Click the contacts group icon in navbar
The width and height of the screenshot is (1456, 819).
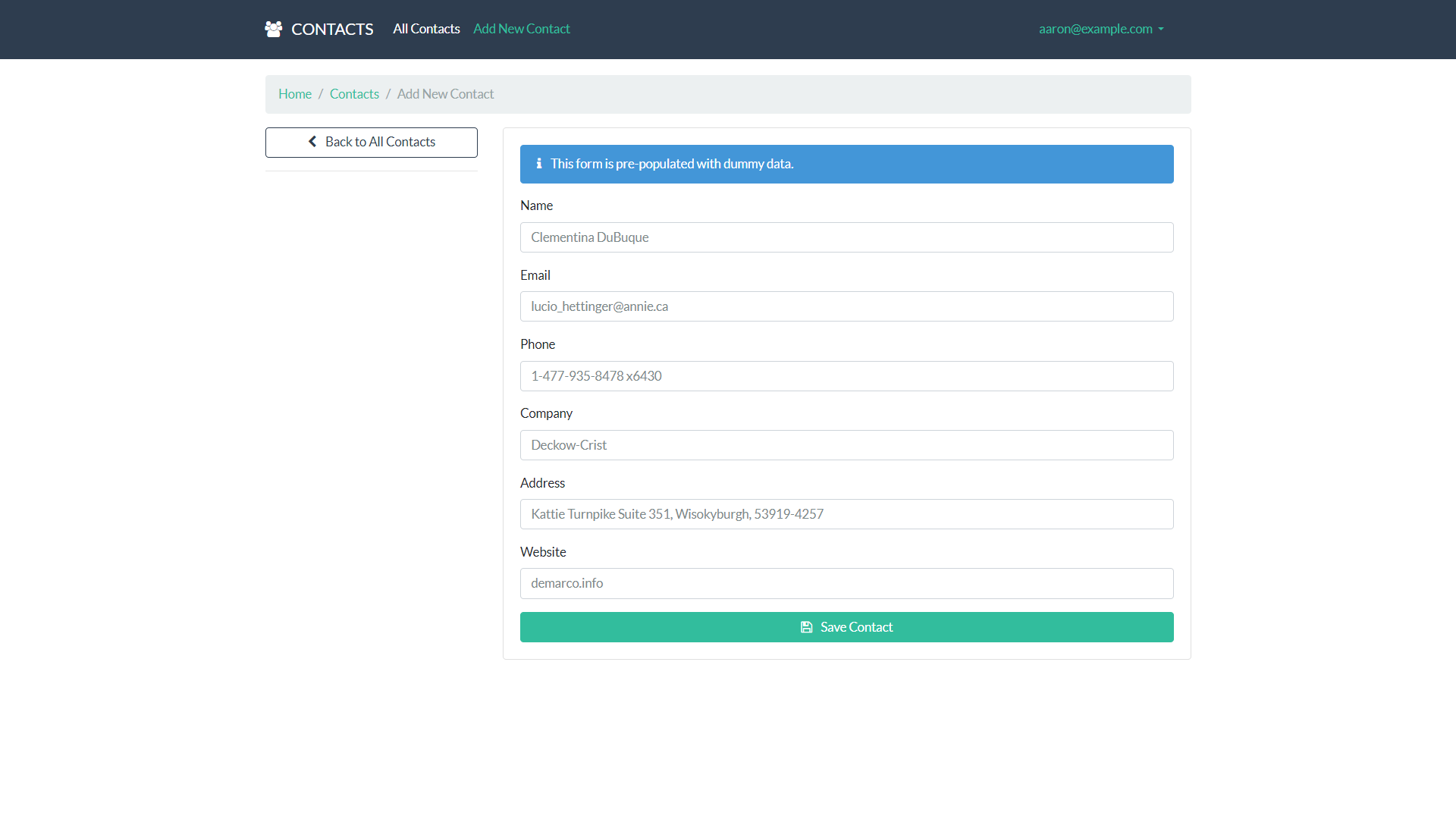point(273,30)
